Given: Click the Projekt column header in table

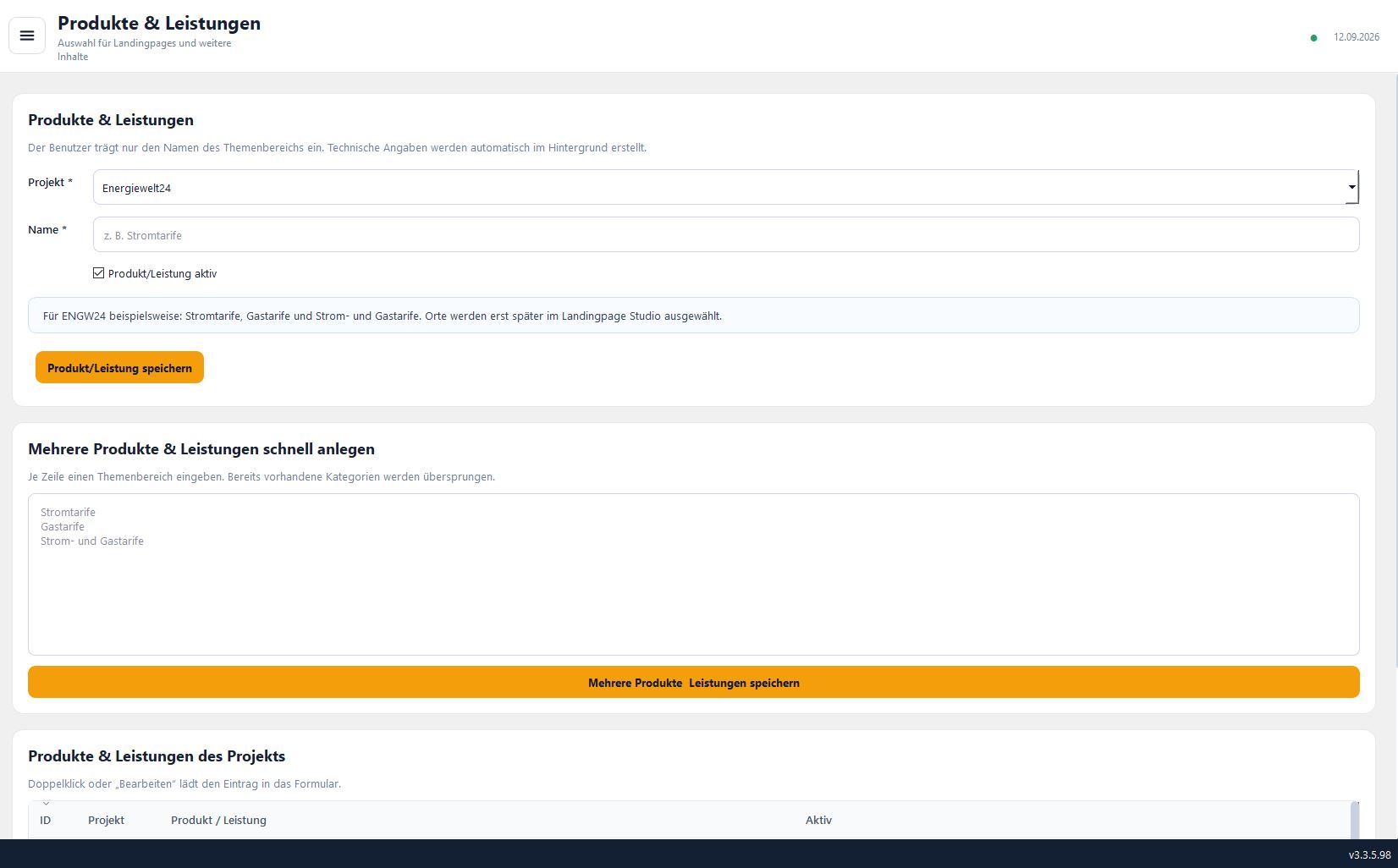Looking at the screenshot, I should pyautogui.click(x=106, y=820).
